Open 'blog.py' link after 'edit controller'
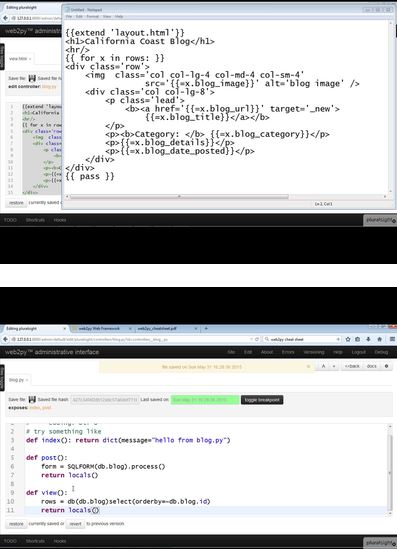The height and width of the screenshot is (549, 397). pos(49,86)
